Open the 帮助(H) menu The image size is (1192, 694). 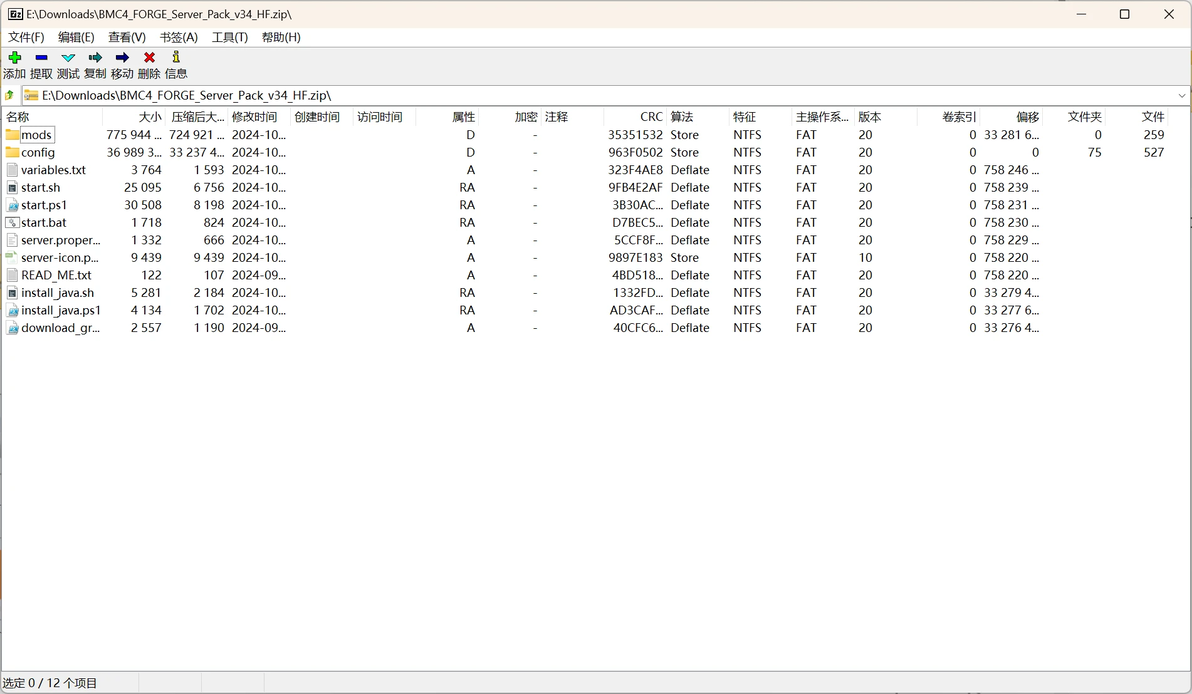click(281, 37)
